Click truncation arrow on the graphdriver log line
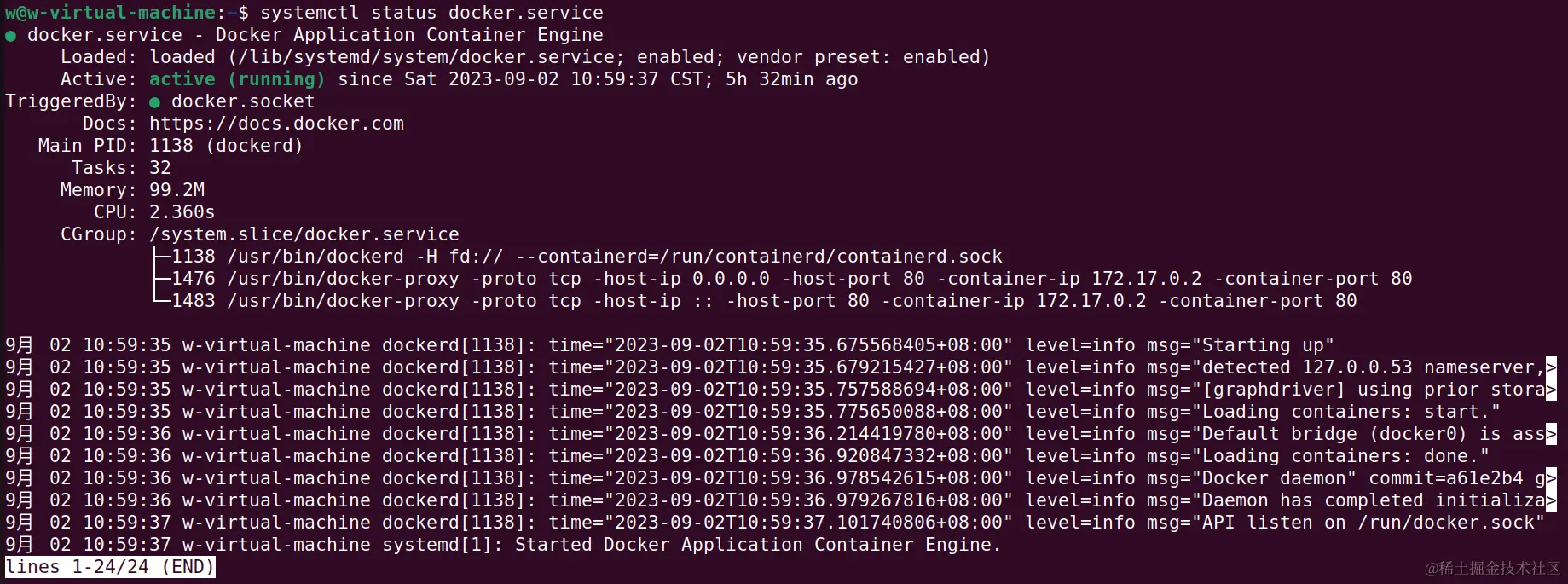 [x=1551, y=390]
